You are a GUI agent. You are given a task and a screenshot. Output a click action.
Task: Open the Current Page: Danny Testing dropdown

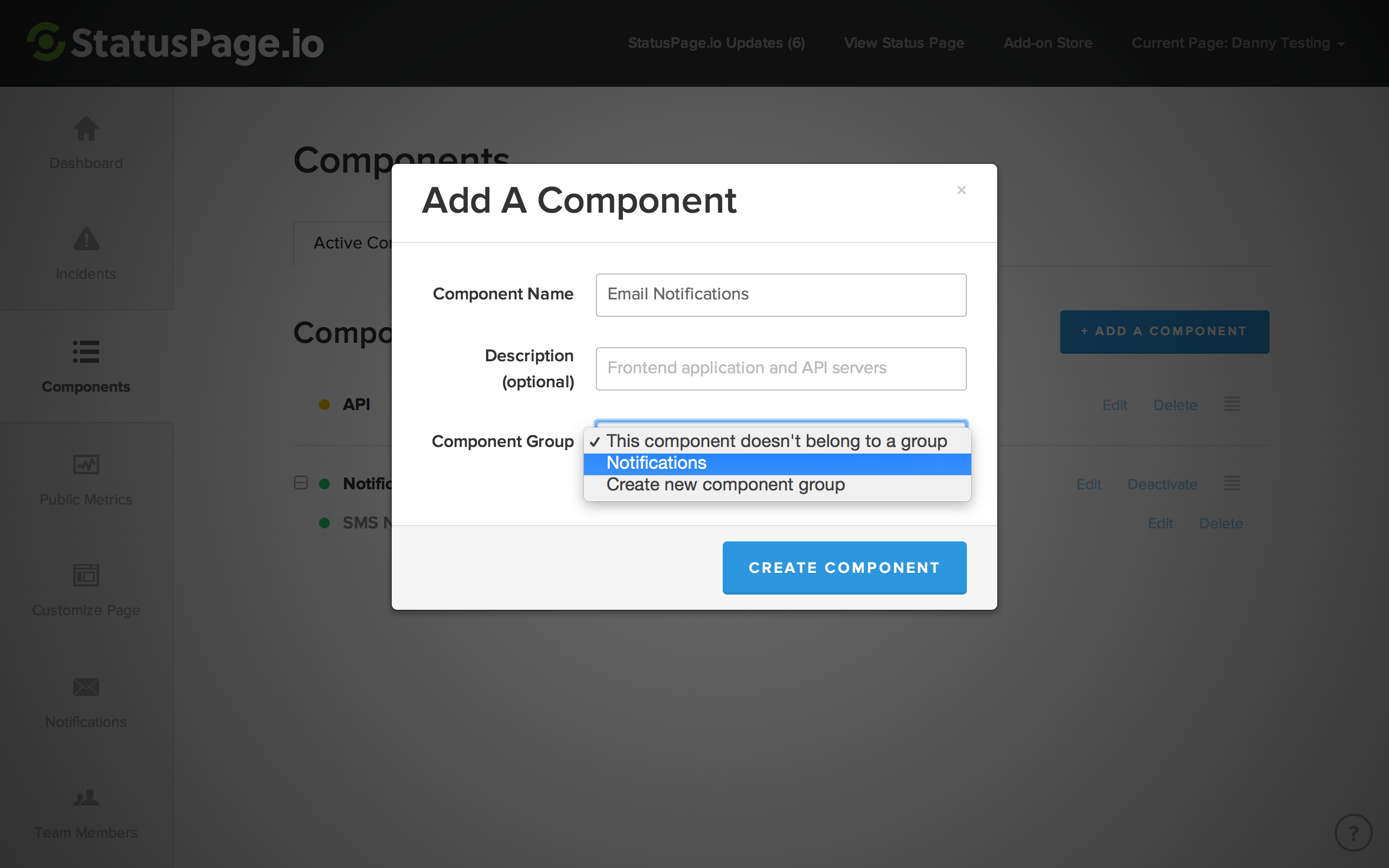point(1238,43)
